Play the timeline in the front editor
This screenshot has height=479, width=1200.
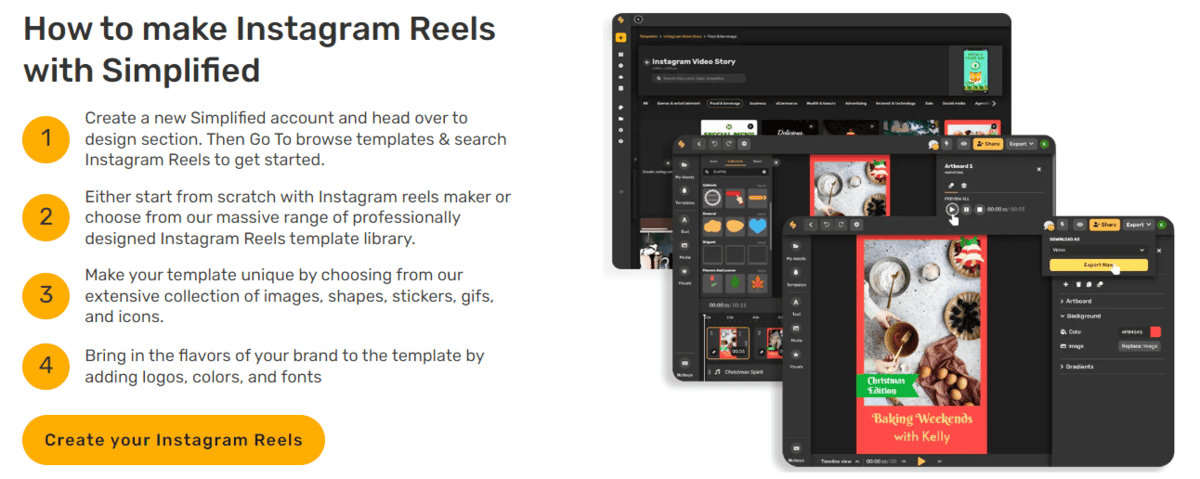click(921, 461)
